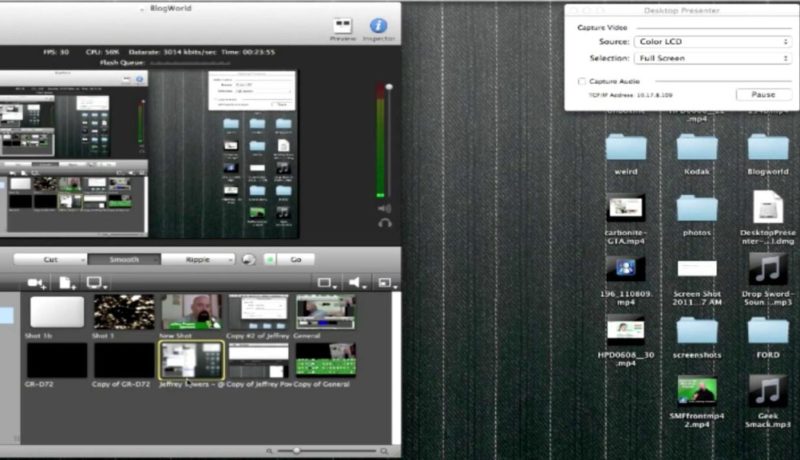Select the Cut transition segment

click(x=51, y=260)
